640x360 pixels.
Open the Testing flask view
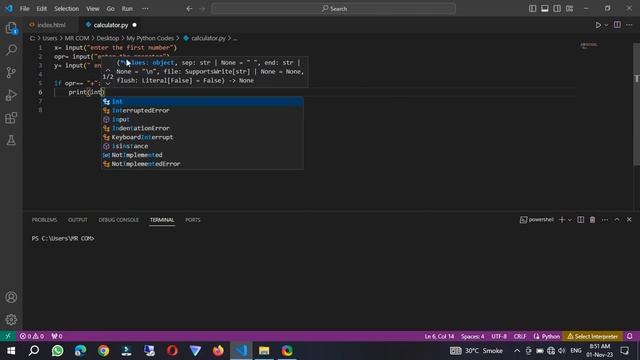click(x=11, y=140)
